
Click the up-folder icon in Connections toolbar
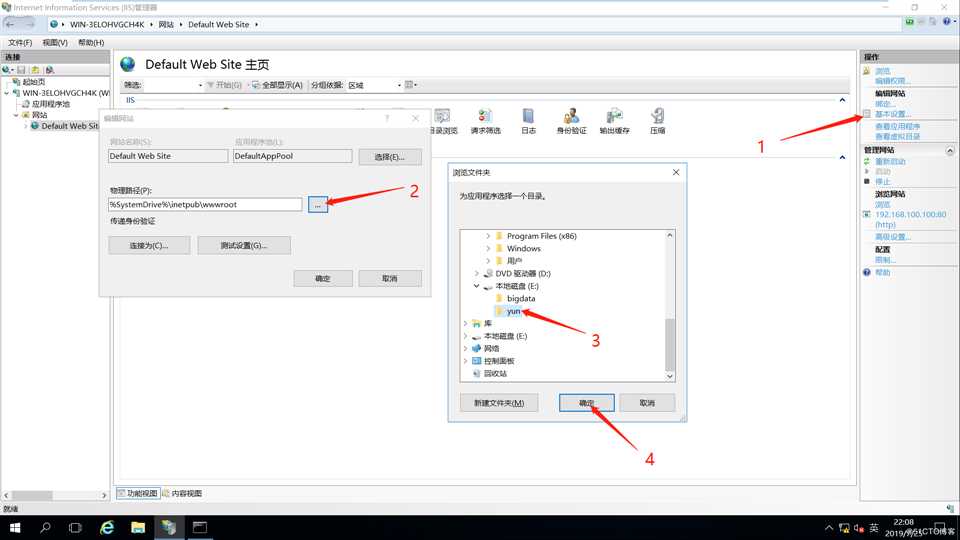pyautogui.click(x=36, y=70)
